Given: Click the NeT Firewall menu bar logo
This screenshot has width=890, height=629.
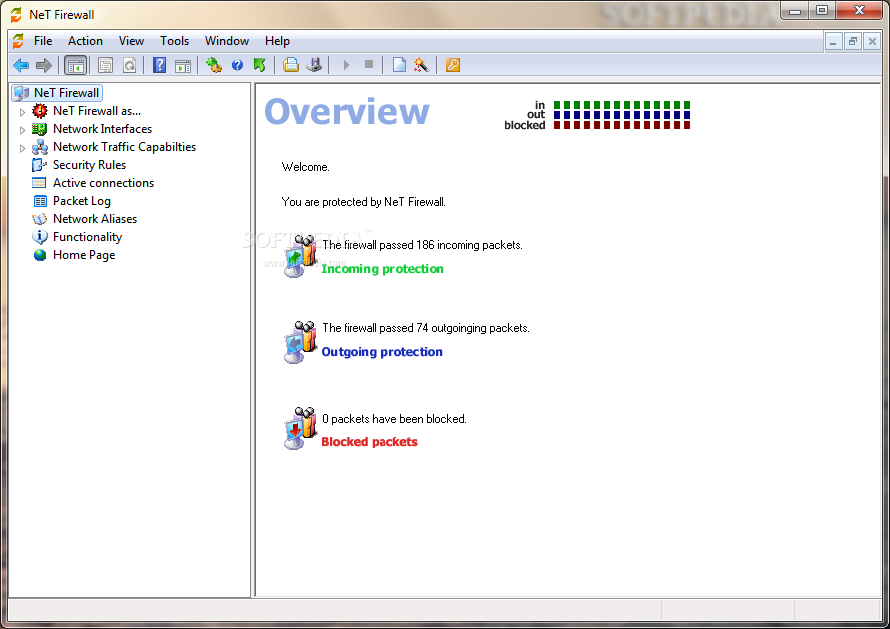Looking at the screenshot, I should point(18,41).
